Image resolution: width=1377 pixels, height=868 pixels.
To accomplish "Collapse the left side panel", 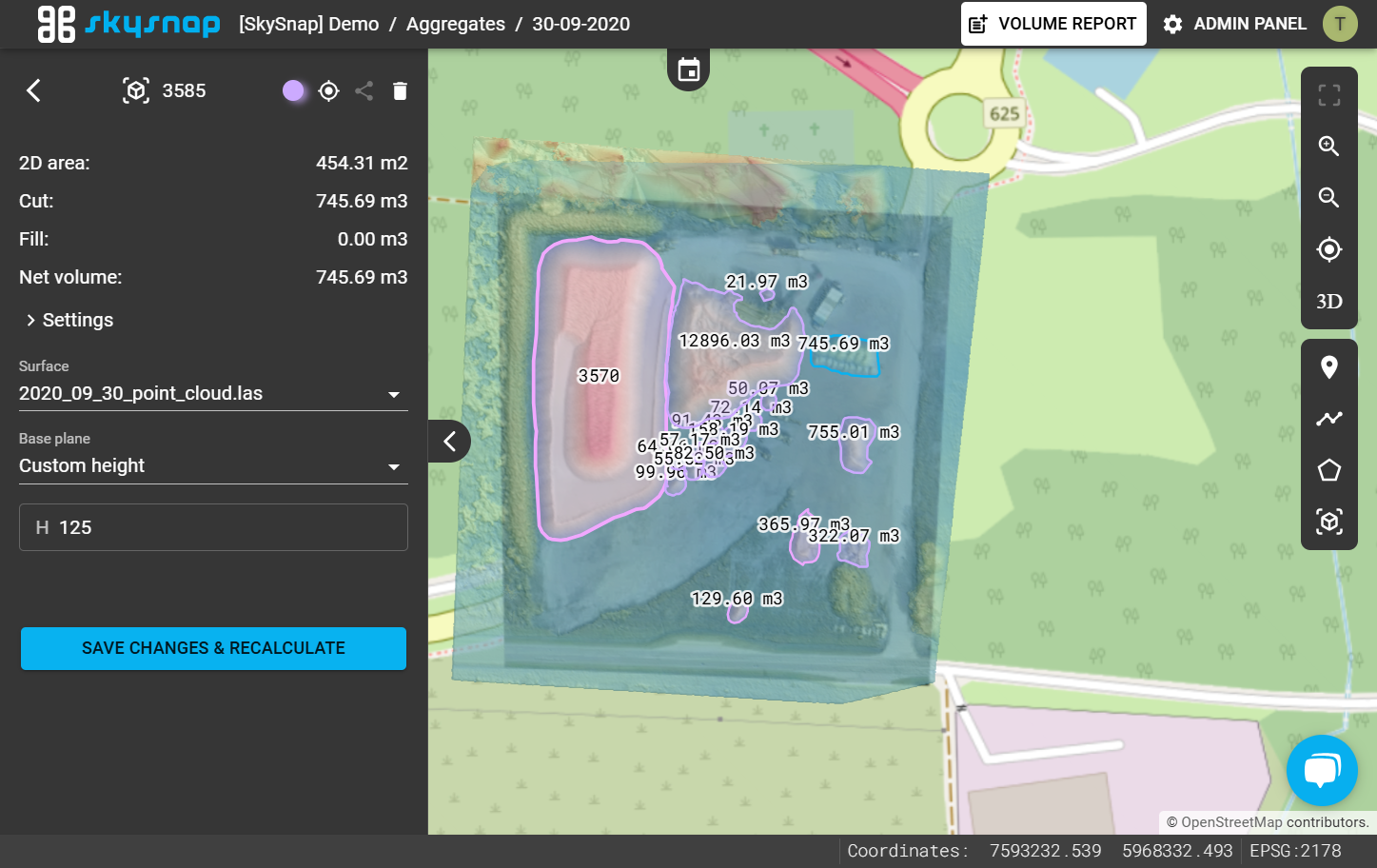I will click(x=449, y=442).
